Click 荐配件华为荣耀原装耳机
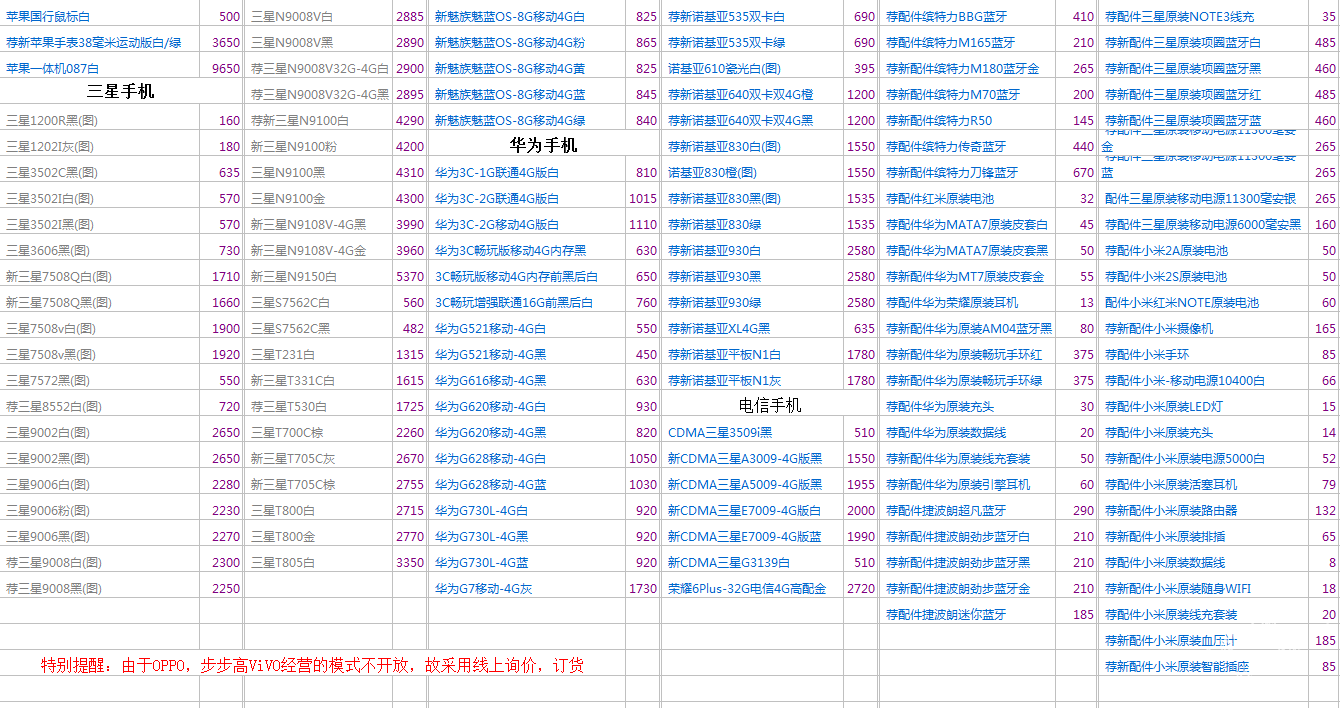The width and height of the screenshot is (1340, 708). click(952, 302)
